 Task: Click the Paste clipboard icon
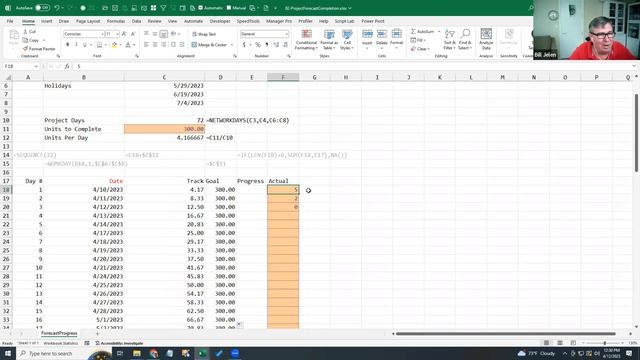point(13,36)
